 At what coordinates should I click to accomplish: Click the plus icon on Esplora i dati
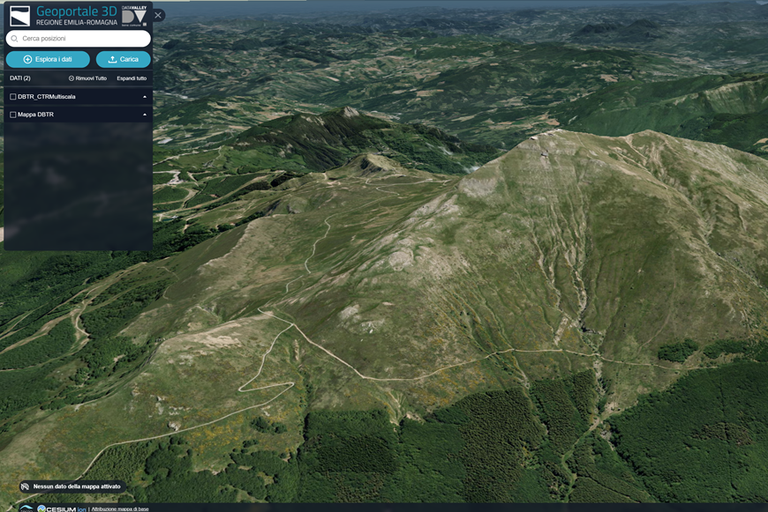click(x=27, y=60)
